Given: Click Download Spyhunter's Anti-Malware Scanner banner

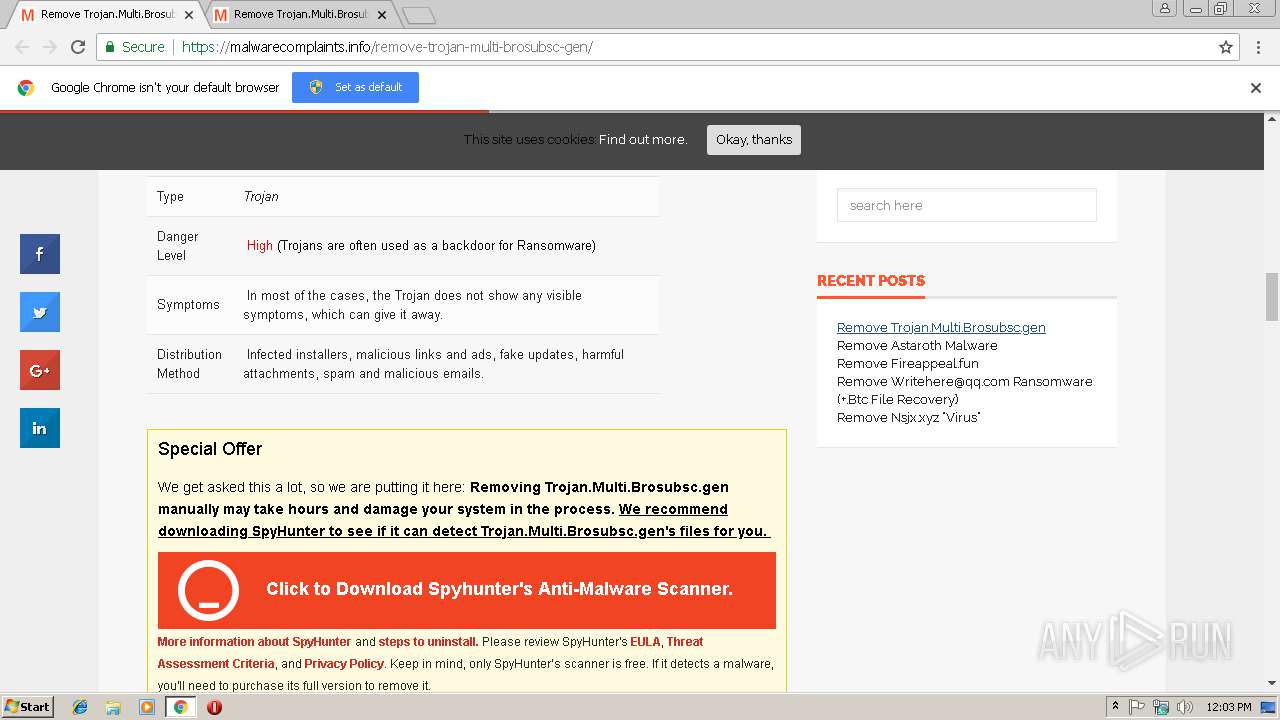Looking at the screenshot, I should [x=467, y=590].
